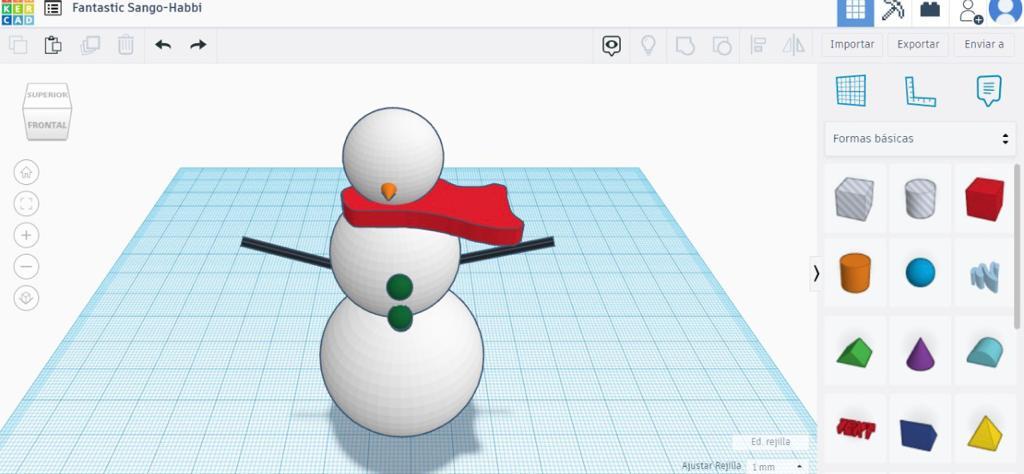Select the left stick arm

coord(286,253)
